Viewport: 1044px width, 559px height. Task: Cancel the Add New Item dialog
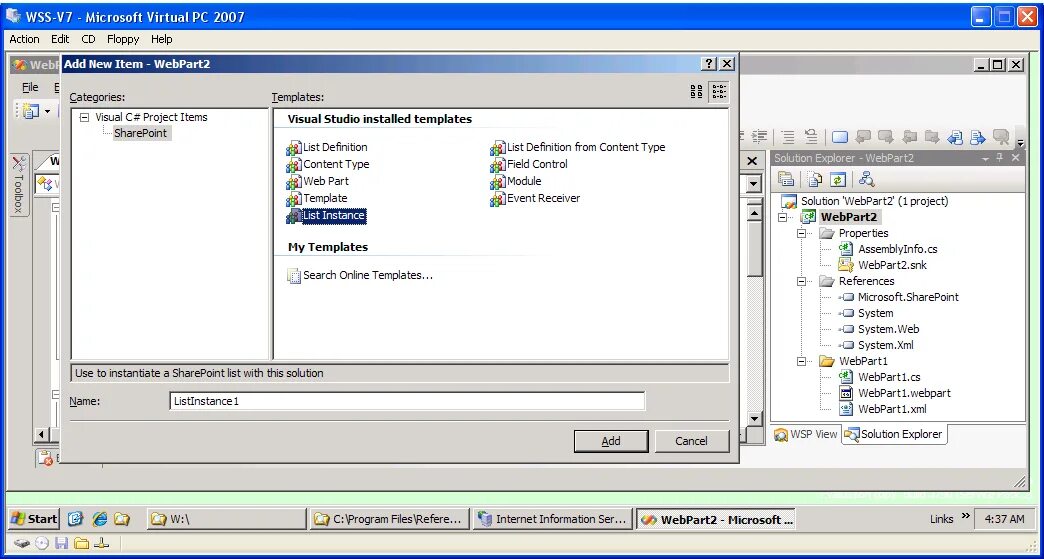692,441
